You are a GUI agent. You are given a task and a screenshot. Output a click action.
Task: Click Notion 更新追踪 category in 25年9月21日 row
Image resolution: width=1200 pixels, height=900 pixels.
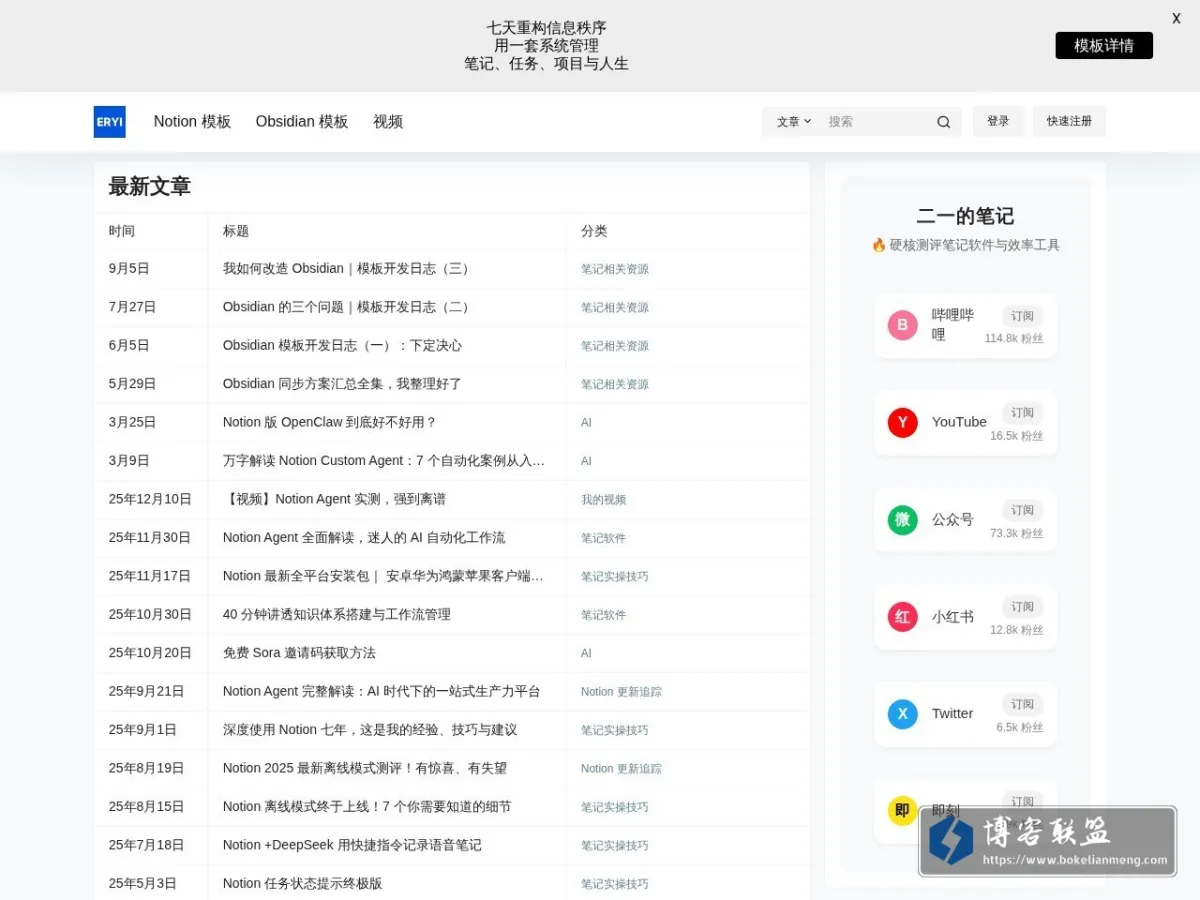tap(621, 692)
